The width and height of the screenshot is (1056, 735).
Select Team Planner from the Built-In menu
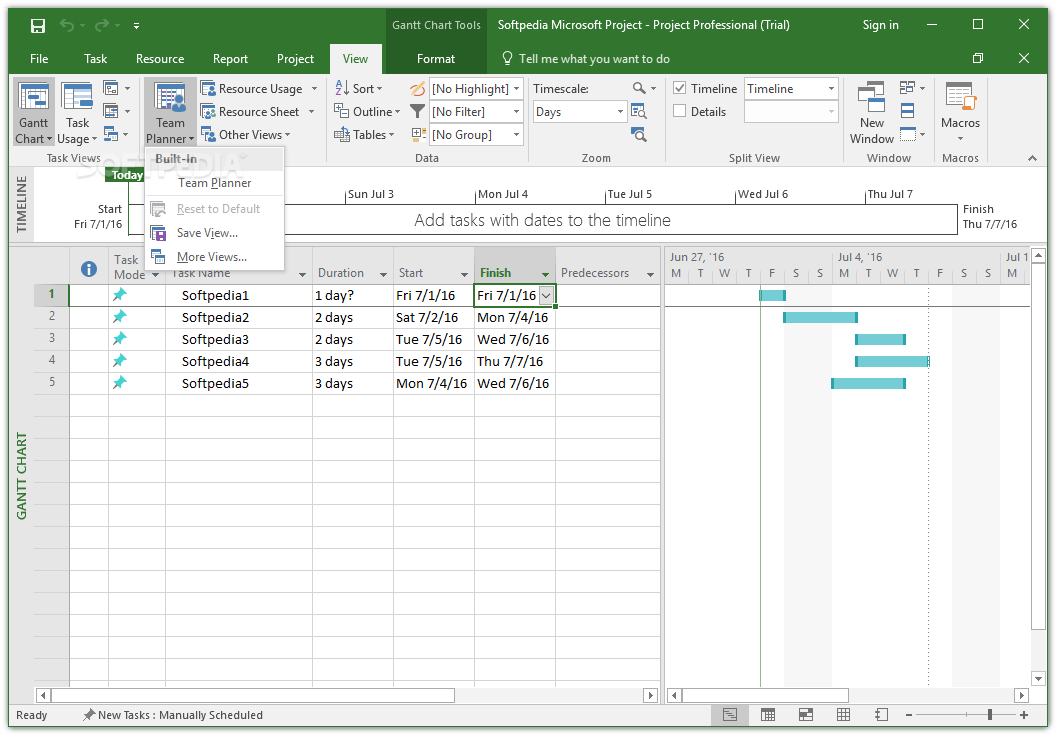click(214, 183)
